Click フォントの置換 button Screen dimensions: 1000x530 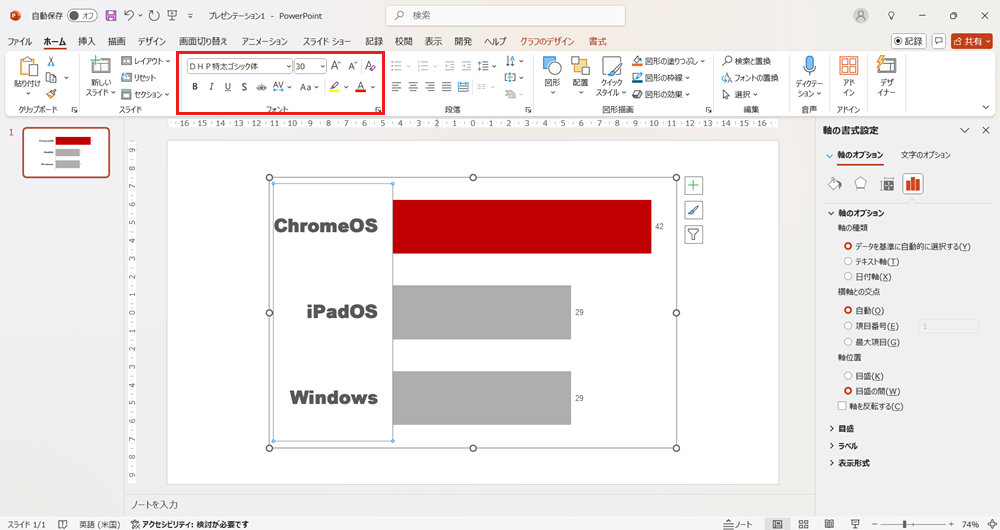[x=750, y=78]
